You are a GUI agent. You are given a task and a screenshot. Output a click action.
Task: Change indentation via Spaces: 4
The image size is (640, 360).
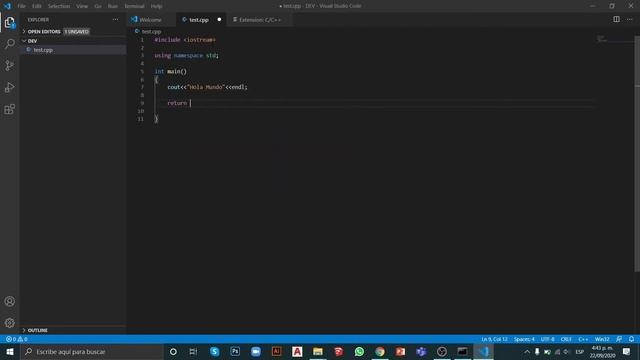[x=524, y=339]
